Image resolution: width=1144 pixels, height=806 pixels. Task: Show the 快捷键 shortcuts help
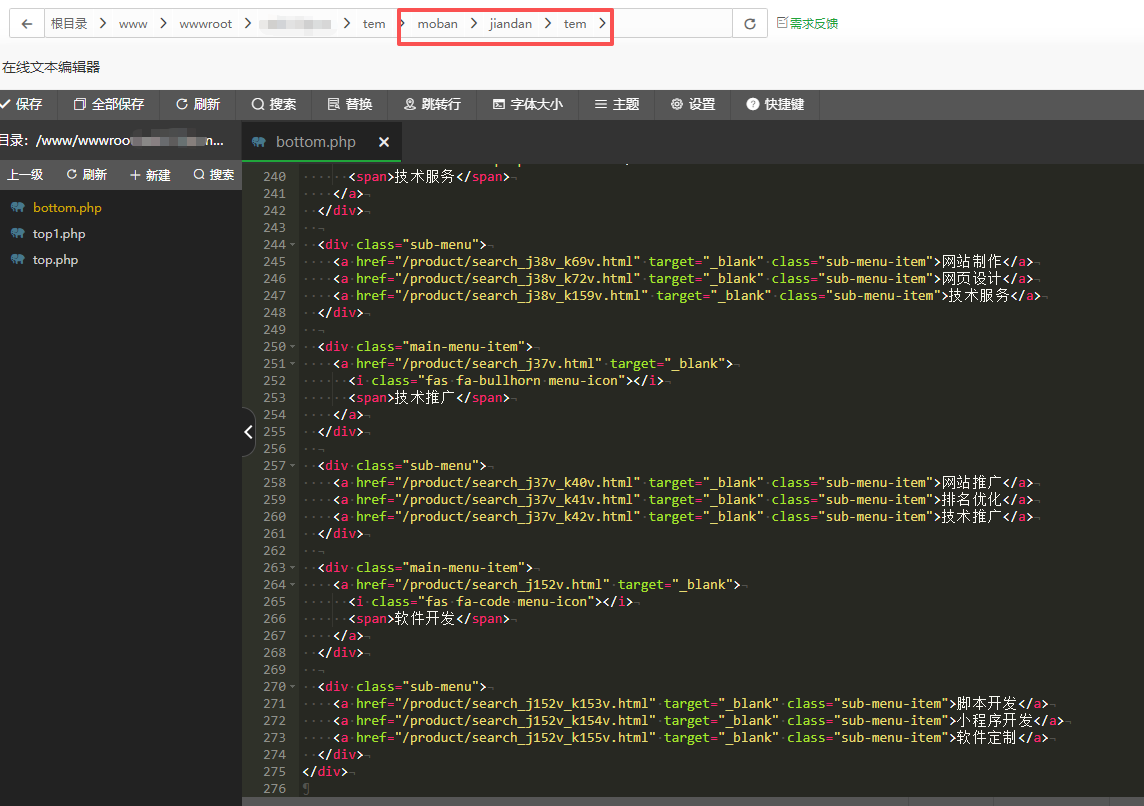tap(775, 104)
